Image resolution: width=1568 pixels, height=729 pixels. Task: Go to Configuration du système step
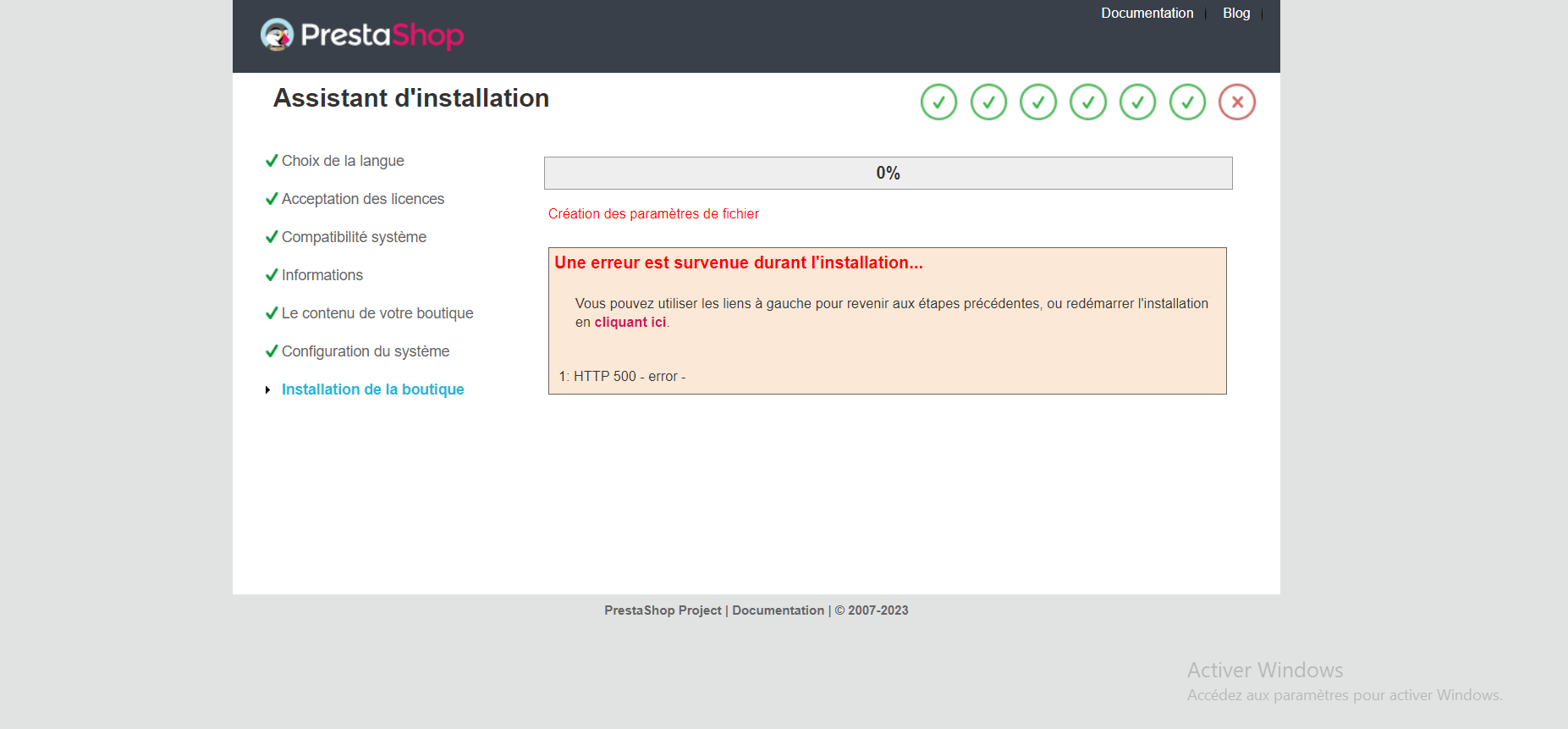[x=366, y=351]
